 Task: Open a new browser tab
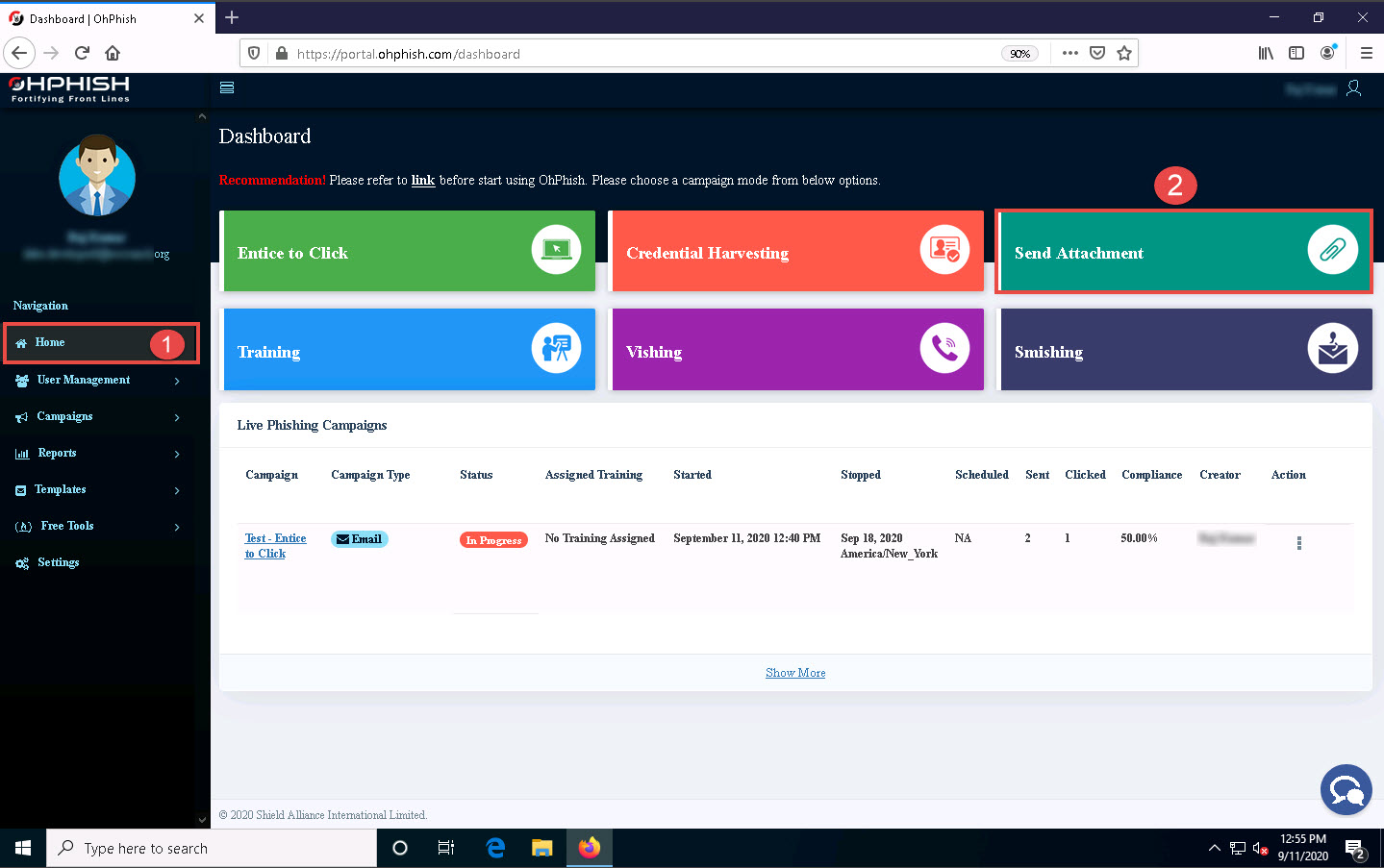(x=232, y=17)
